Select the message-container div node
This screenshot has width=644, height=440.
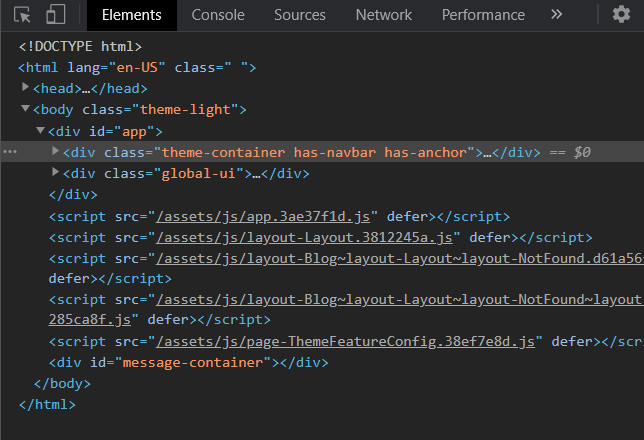[x=189, y=362]
